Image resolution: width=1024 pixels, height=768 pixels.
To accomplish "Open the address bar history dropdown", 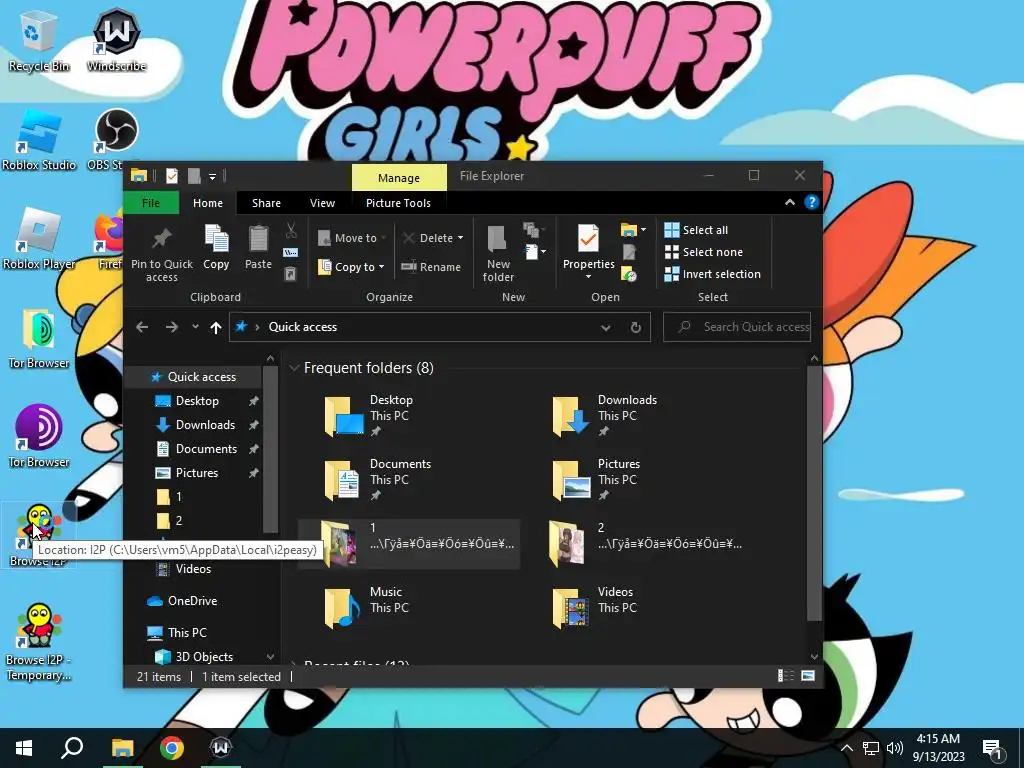I will coord(605,327).
